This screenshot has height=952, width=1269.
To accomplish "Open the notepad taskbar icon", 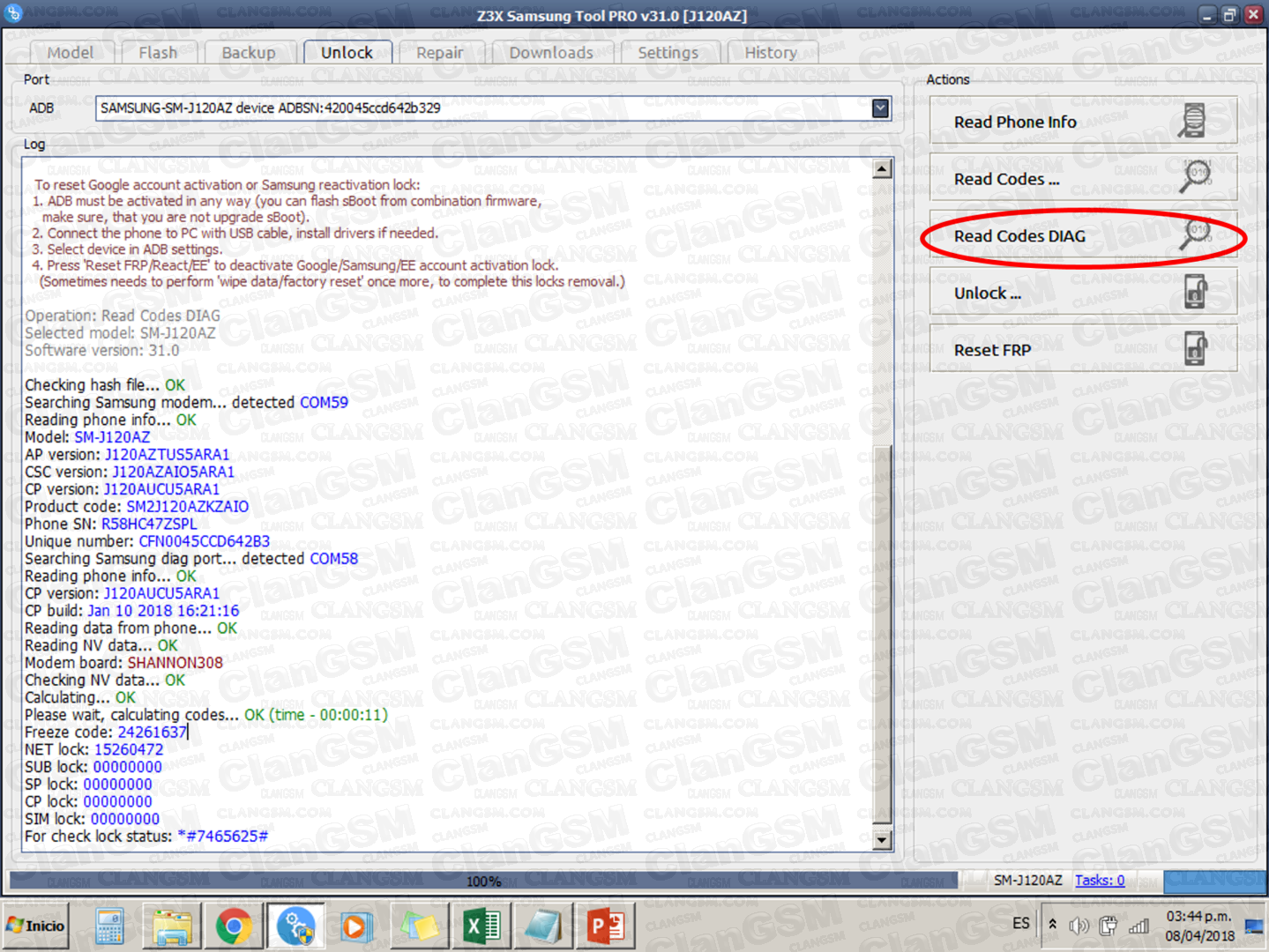I will click(542, 926).
